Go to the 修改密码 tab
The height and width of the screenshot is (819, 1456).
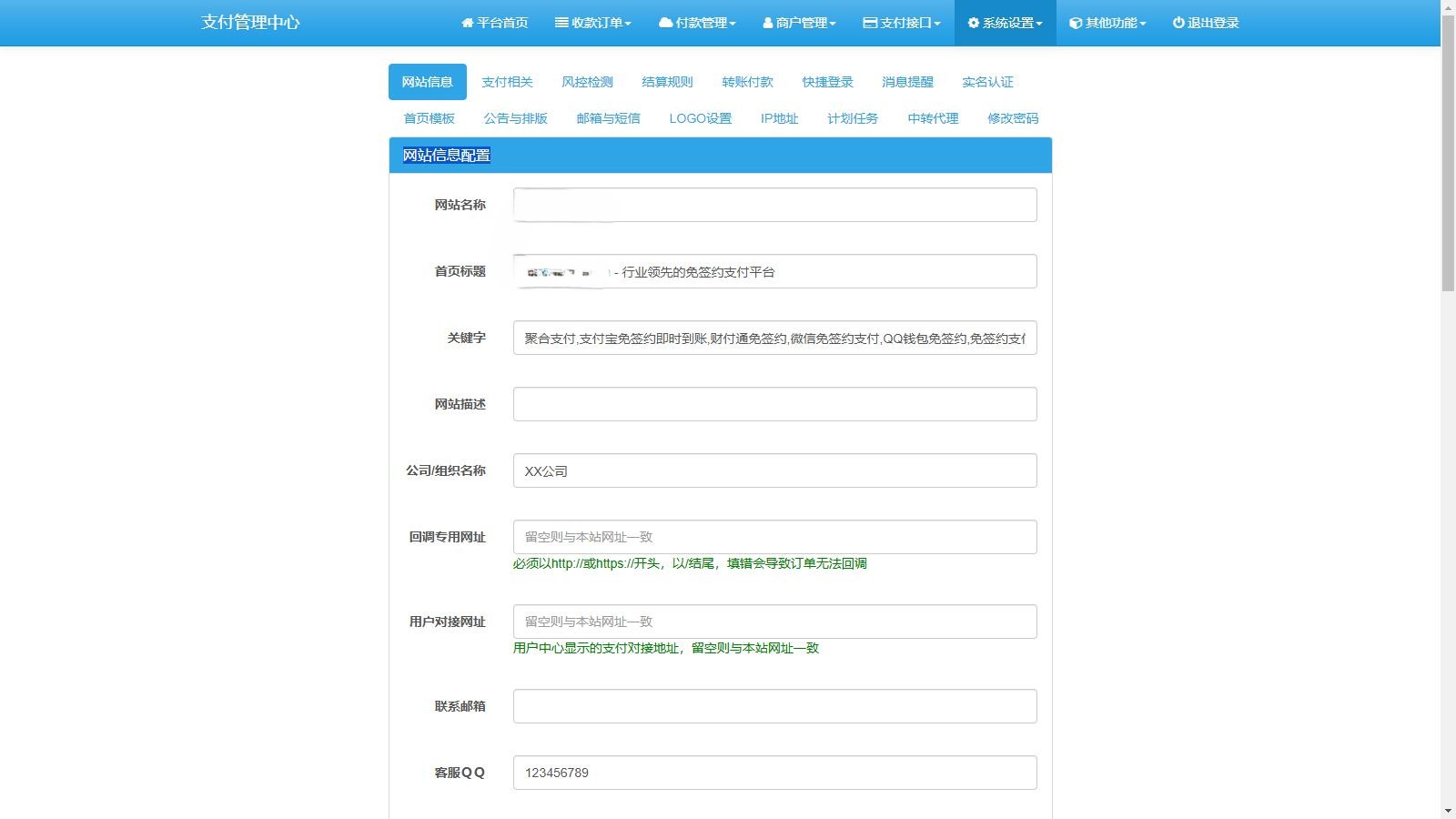point(1013,118)
